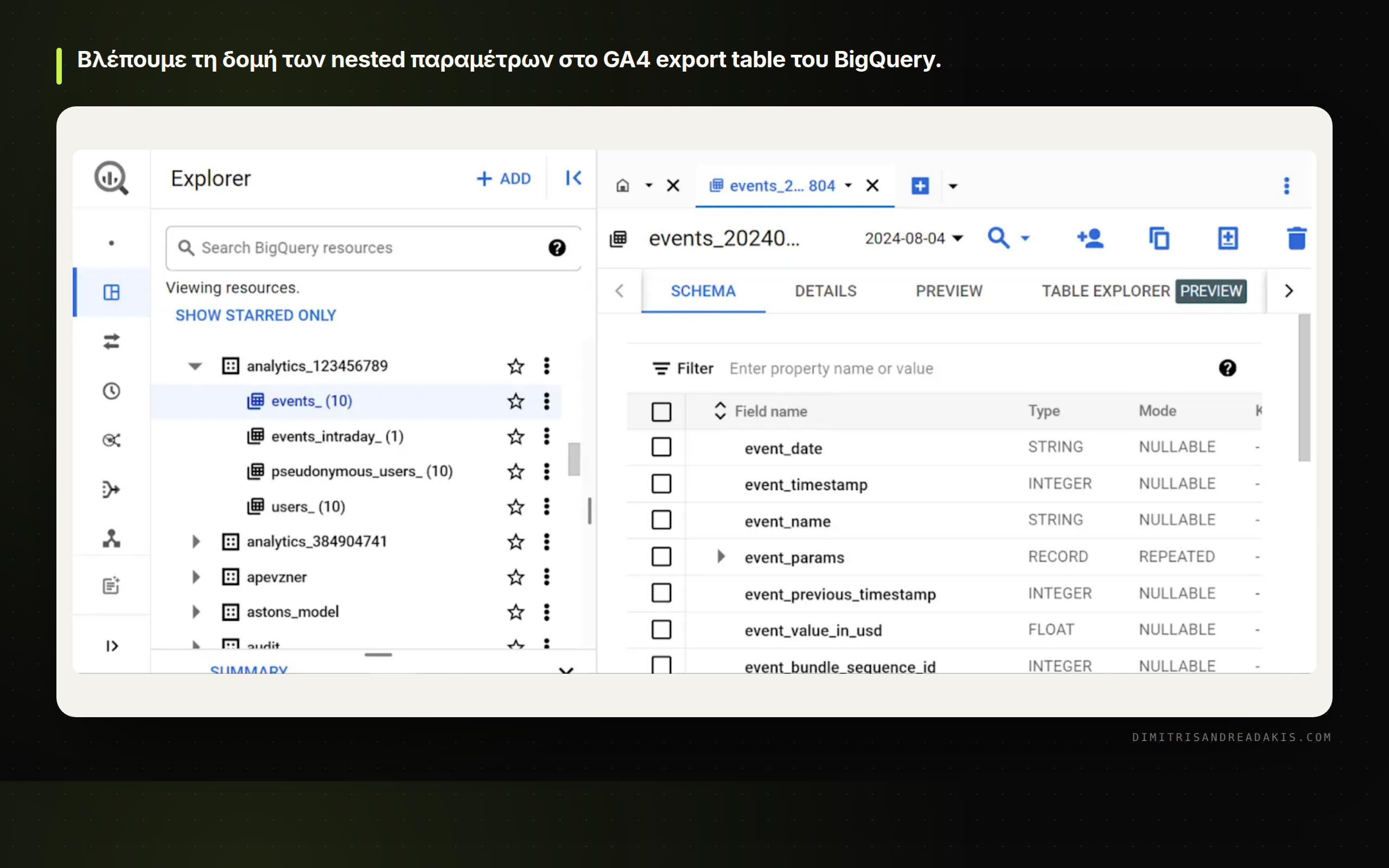Focus the Search BigQuery resources field
This screenshot has height=868, width=1389.
point(373,248)
